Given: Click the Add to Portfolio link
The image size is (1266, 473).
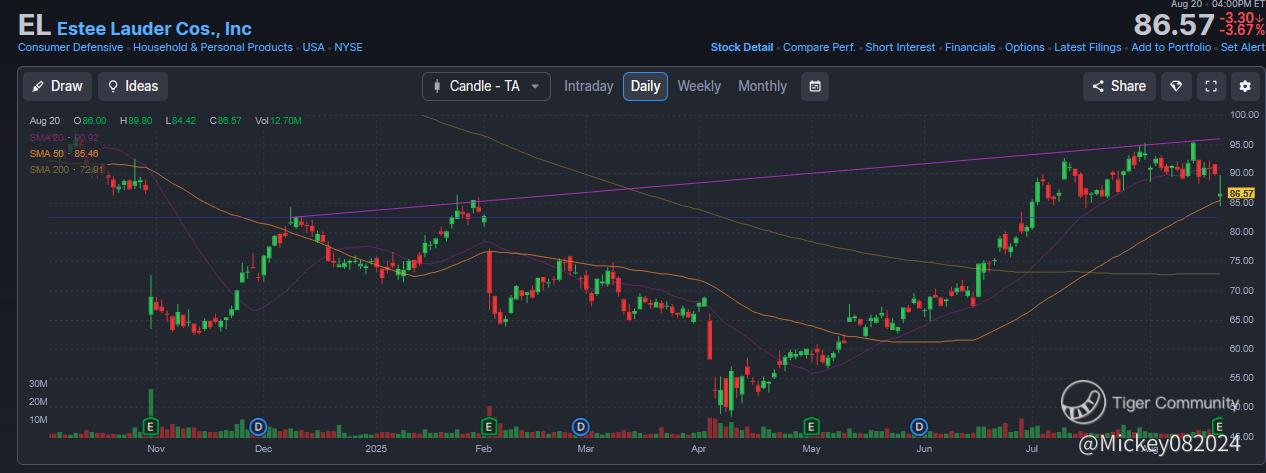Looking at the screenshot, I should click(x=1171, y=47).
